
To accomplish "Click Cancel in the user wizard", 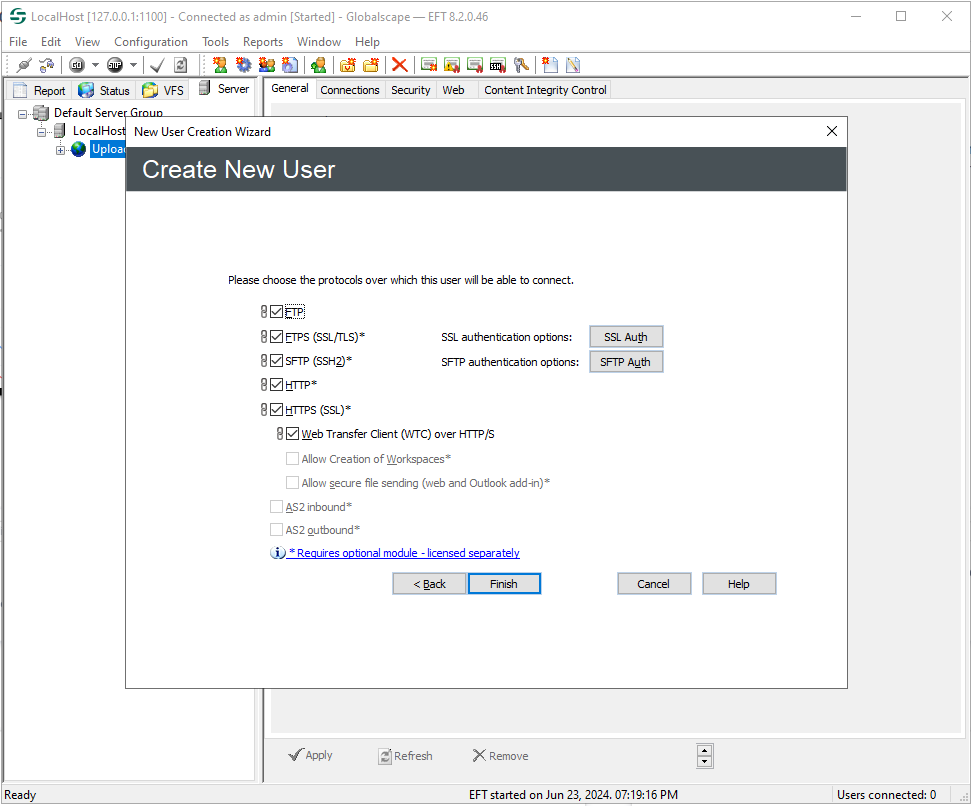I will tap(654, 584).
